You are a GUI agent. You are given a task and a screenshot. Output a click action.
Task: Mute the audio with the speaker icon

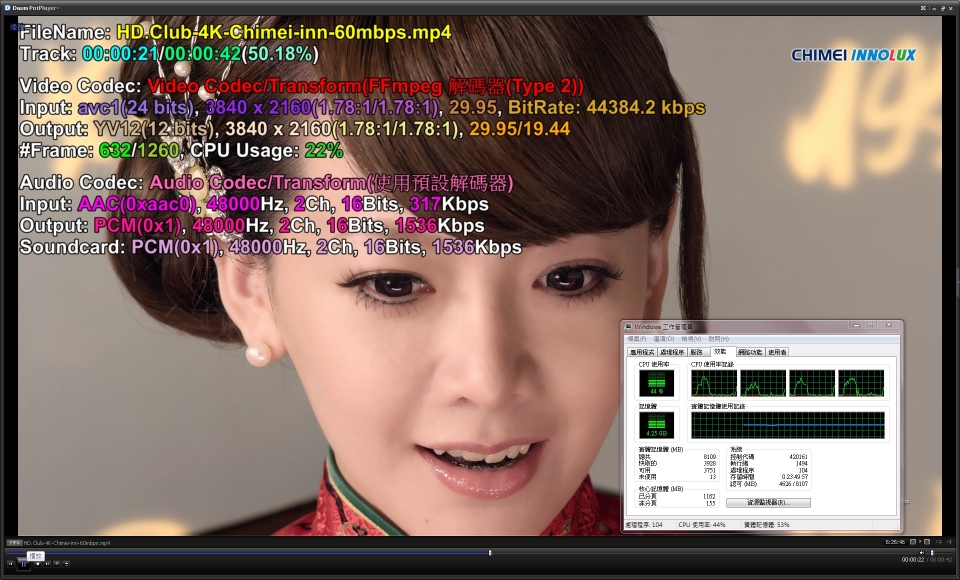[921, 552]
